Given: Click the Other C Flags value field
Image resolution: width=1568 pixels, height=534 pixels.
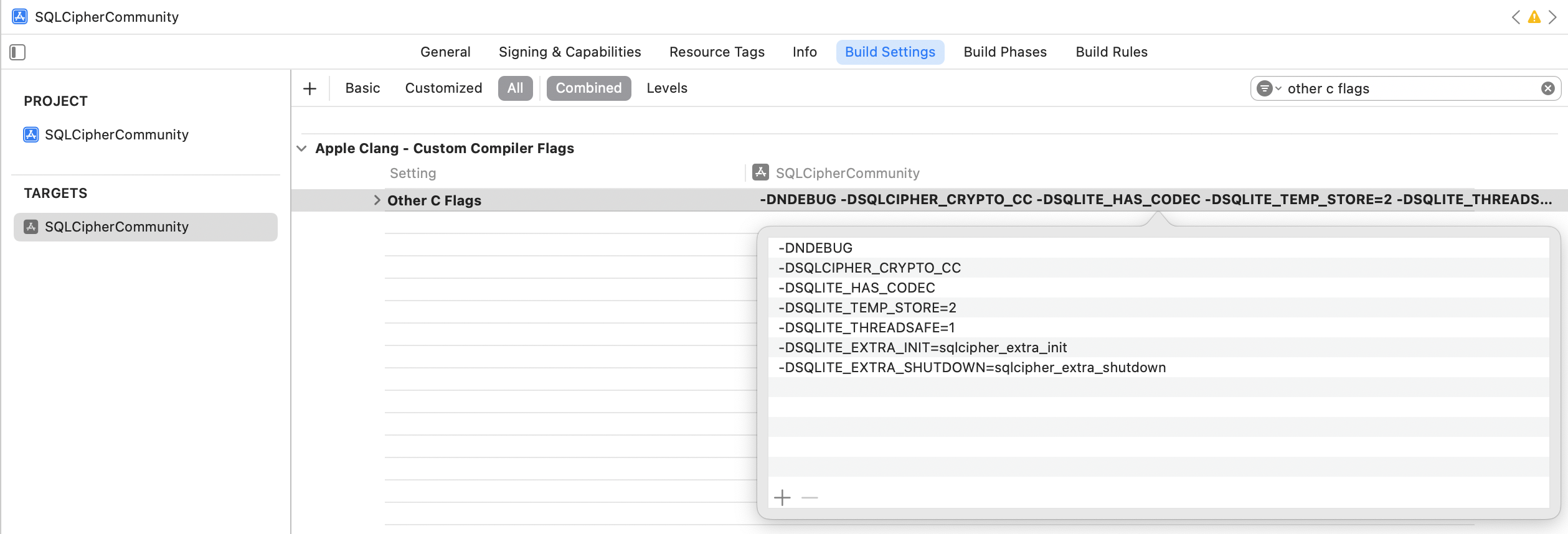Looking at the screenshot, I should click(1156, 200).
